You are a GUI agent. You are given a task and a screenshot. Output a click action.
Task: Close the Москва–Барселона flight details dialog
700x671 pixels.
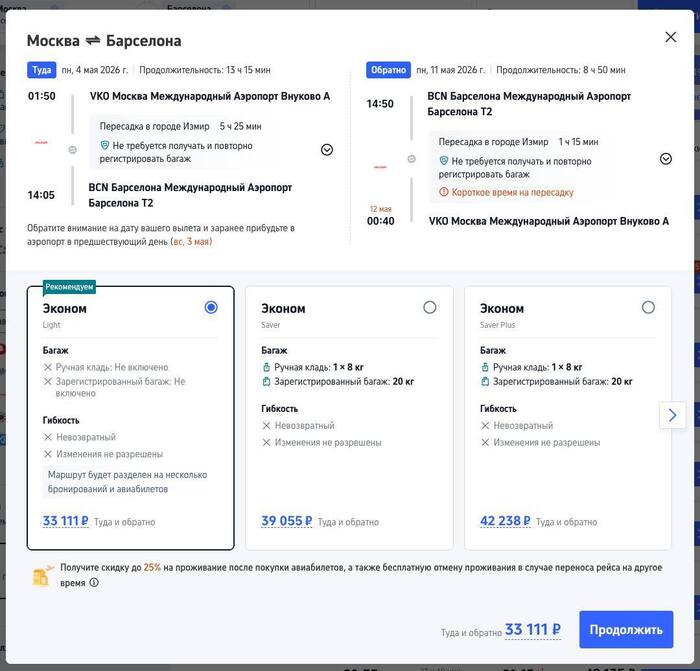[x=670, y=37]
